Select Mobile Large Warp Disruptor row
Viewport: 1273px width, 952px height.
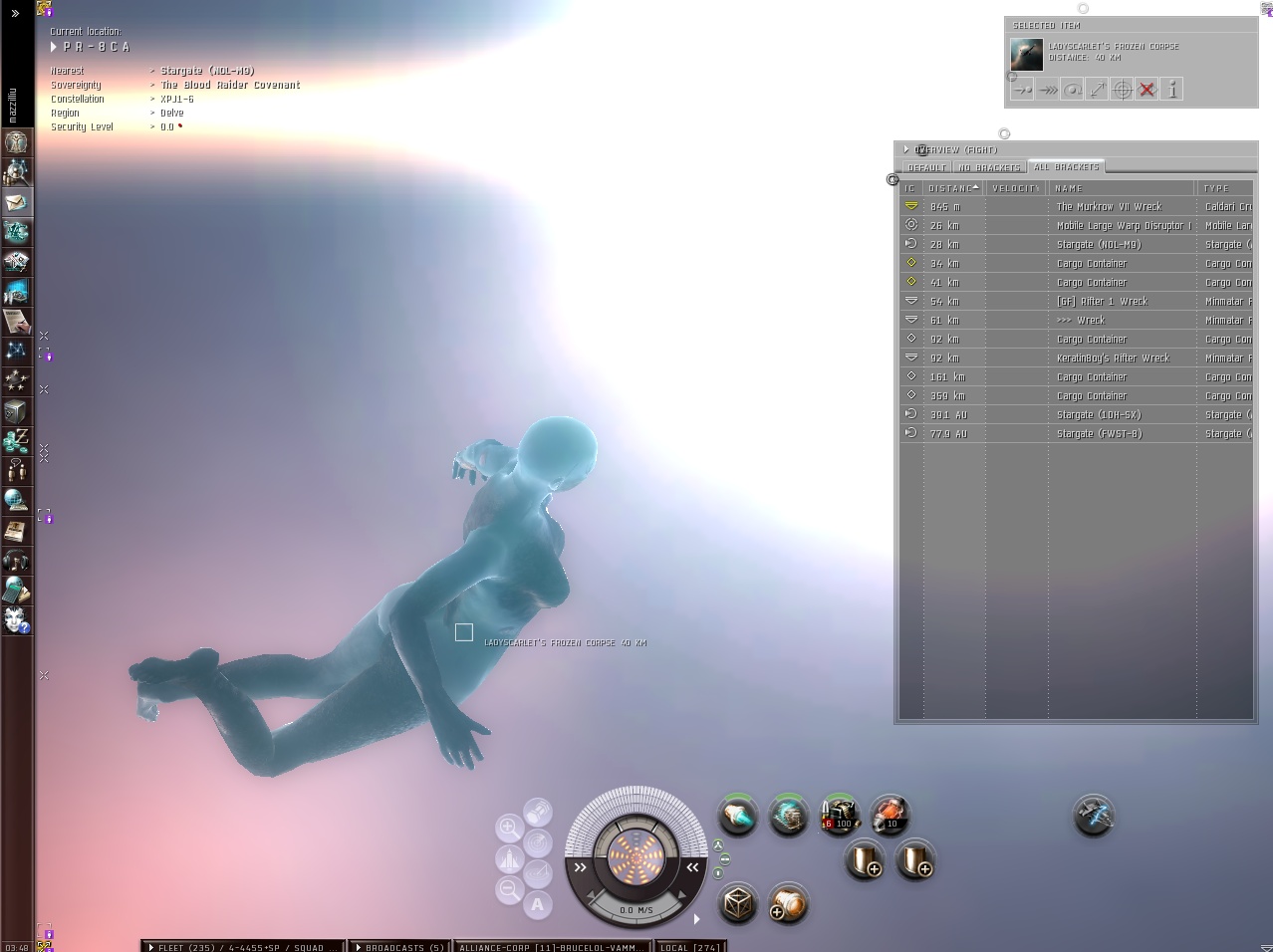click(1076, 226)
